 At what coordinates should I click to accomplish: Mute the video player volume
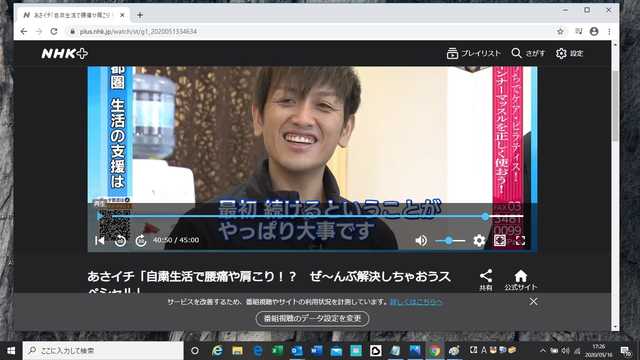[x=421, y=240]
